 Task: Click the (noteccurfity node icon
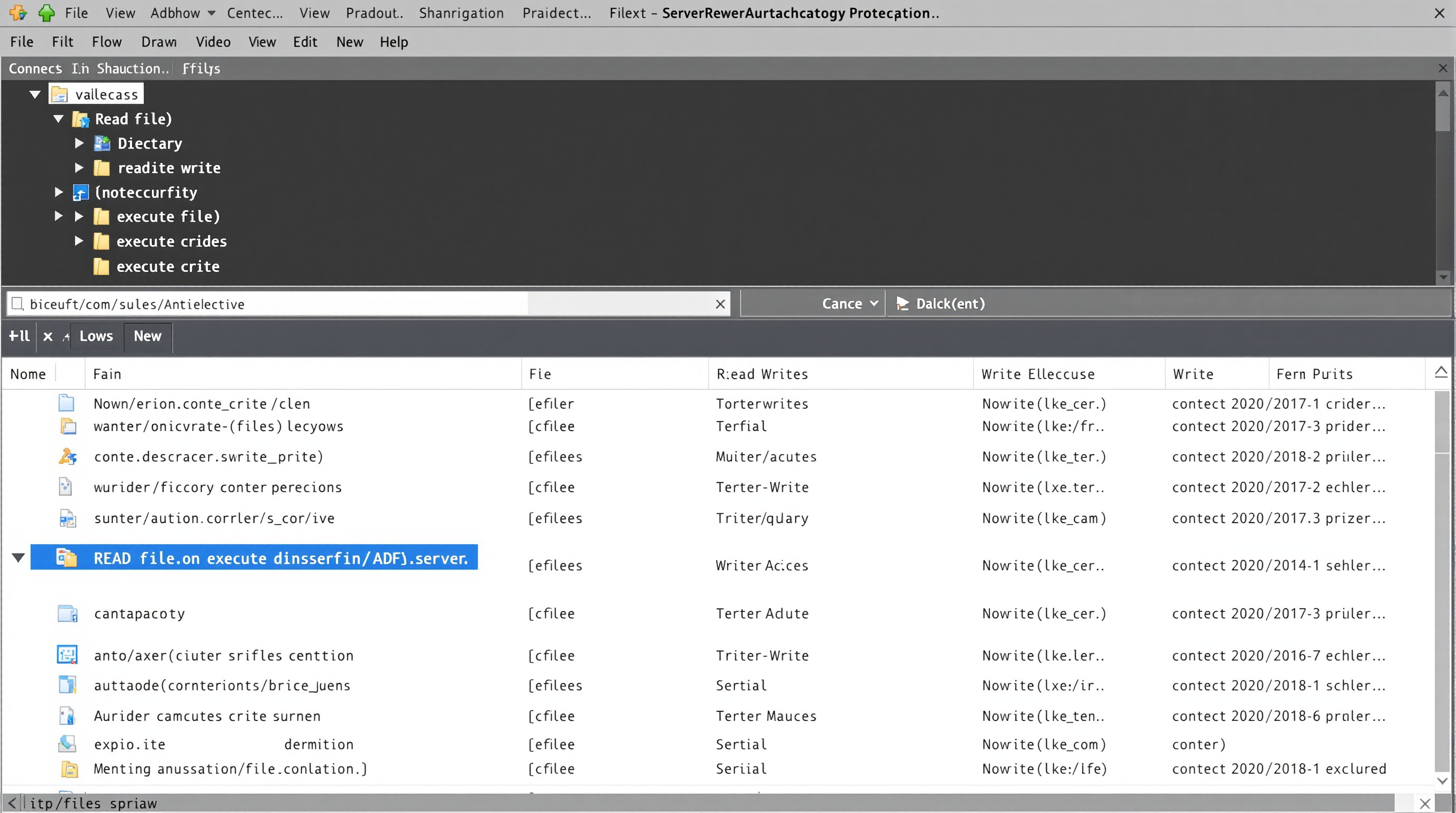(x=81, y=193)
